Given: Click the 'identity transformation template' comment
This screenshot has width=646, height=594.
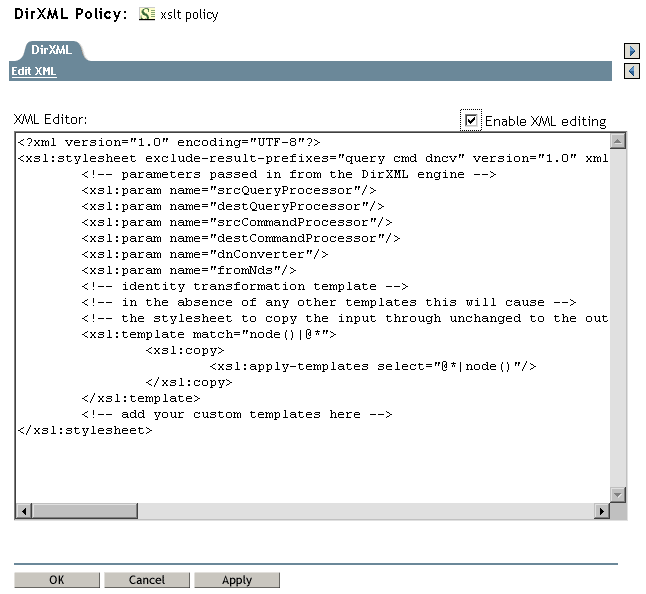Looking at the screenshot, I should point(245,287).
